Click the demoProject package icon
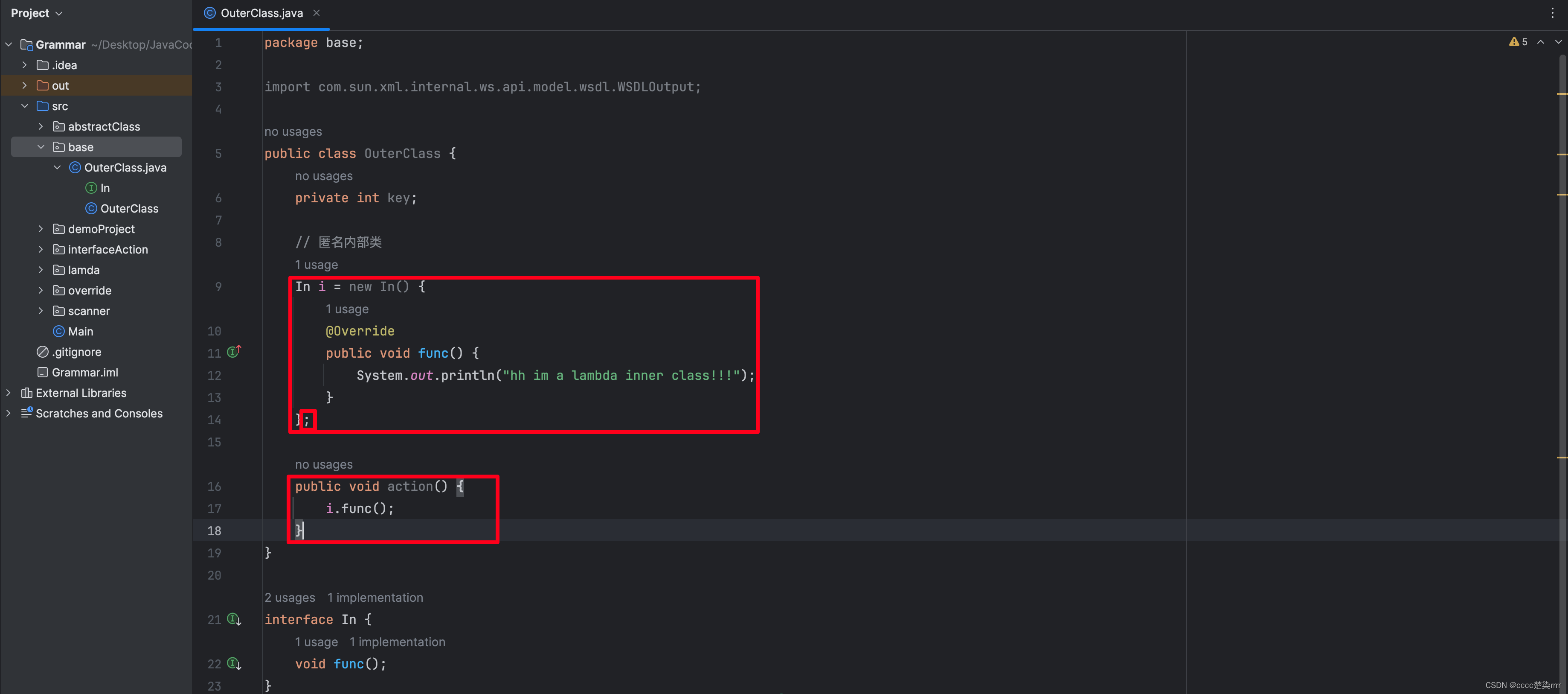This screenshot has height=694, width=1568. pos(59,229)
